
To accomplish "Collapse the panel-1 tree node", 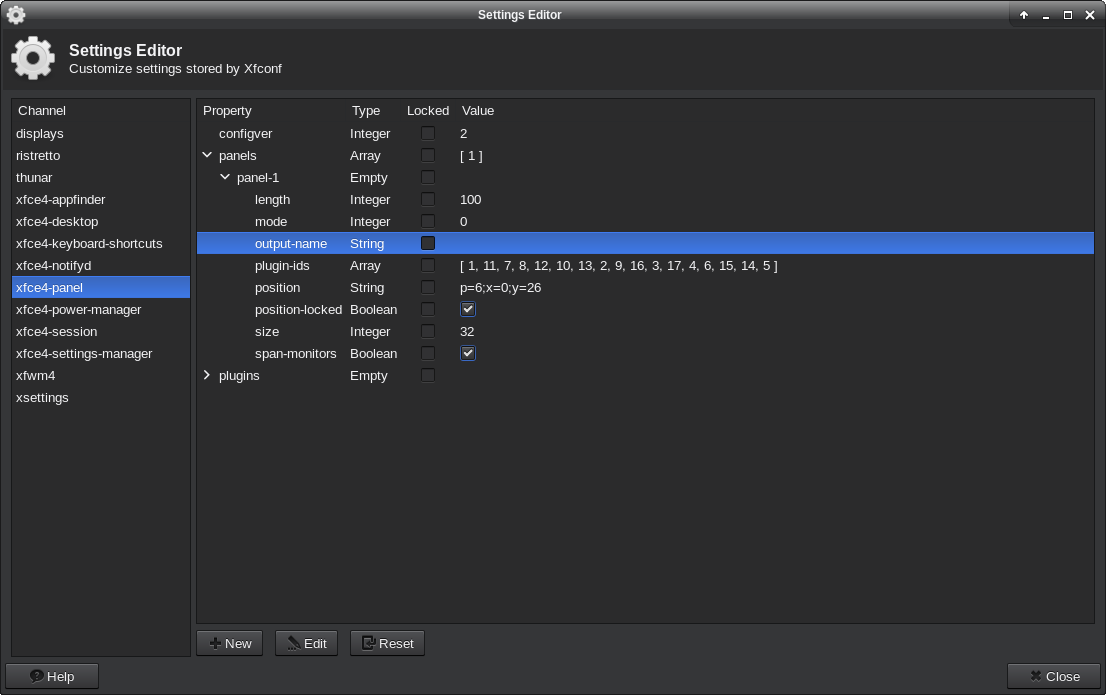I will pos(225,178).
